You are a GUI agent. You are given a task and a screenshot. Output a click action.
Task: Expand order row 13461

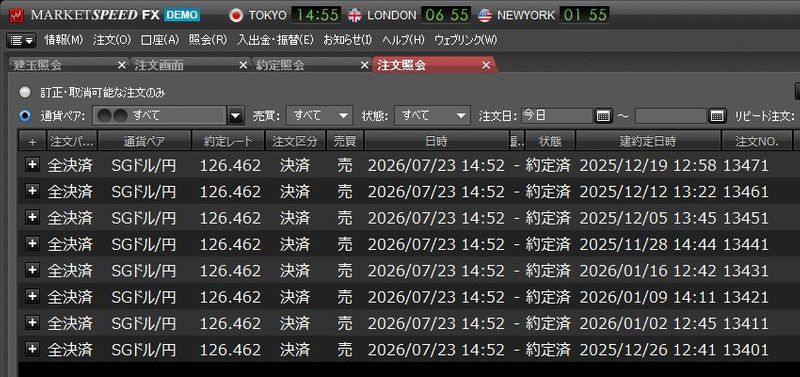click(x=32, y=191)
